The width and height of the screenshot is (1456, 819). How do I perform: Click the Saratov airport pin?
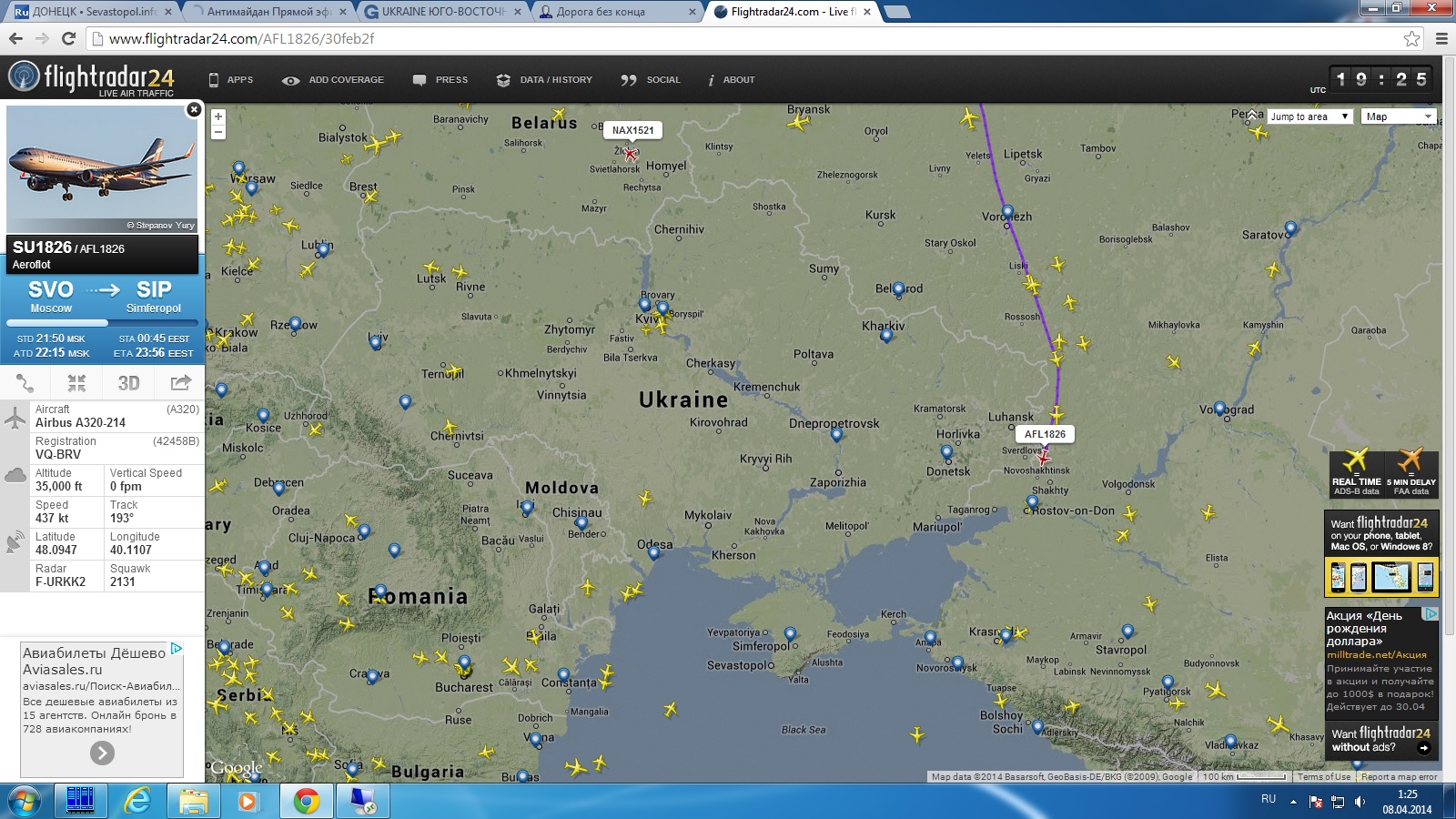1290,227
